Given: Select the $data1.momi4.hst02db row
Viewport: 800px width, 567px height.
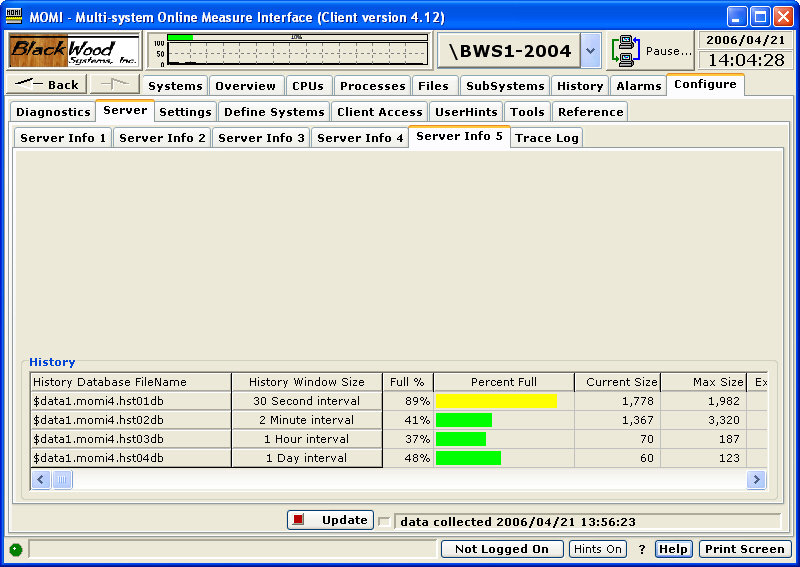Looking at the screenshot, I should click(130, 420).
